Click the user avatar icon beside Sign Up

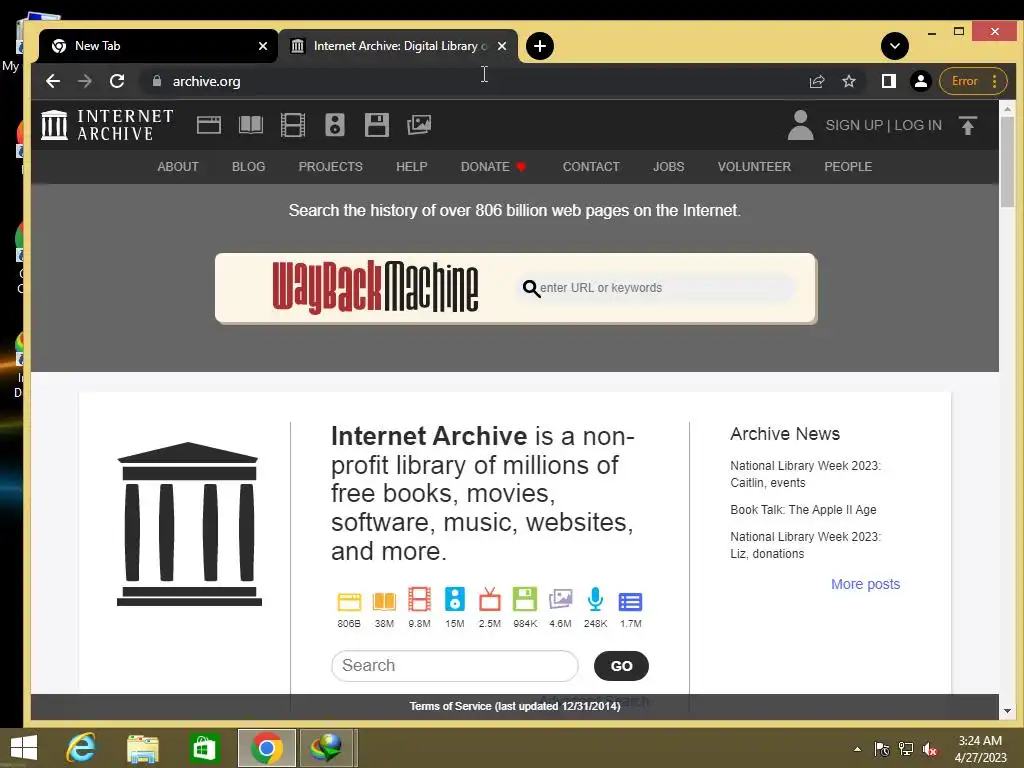coord(801,125)
